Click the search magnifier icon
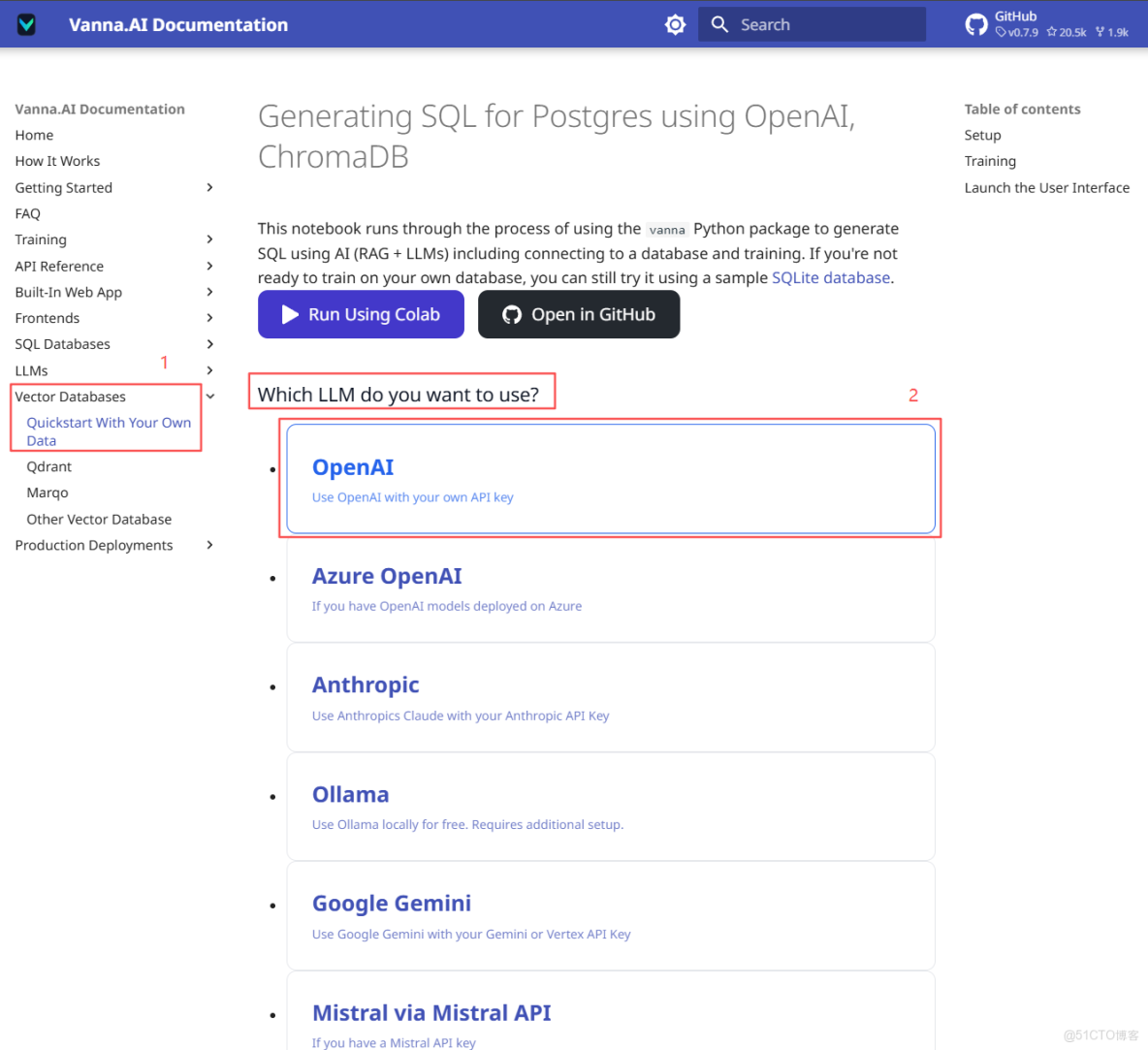Image resolution: width=1148 pixels, height=1050 pixels. [719, 24]
